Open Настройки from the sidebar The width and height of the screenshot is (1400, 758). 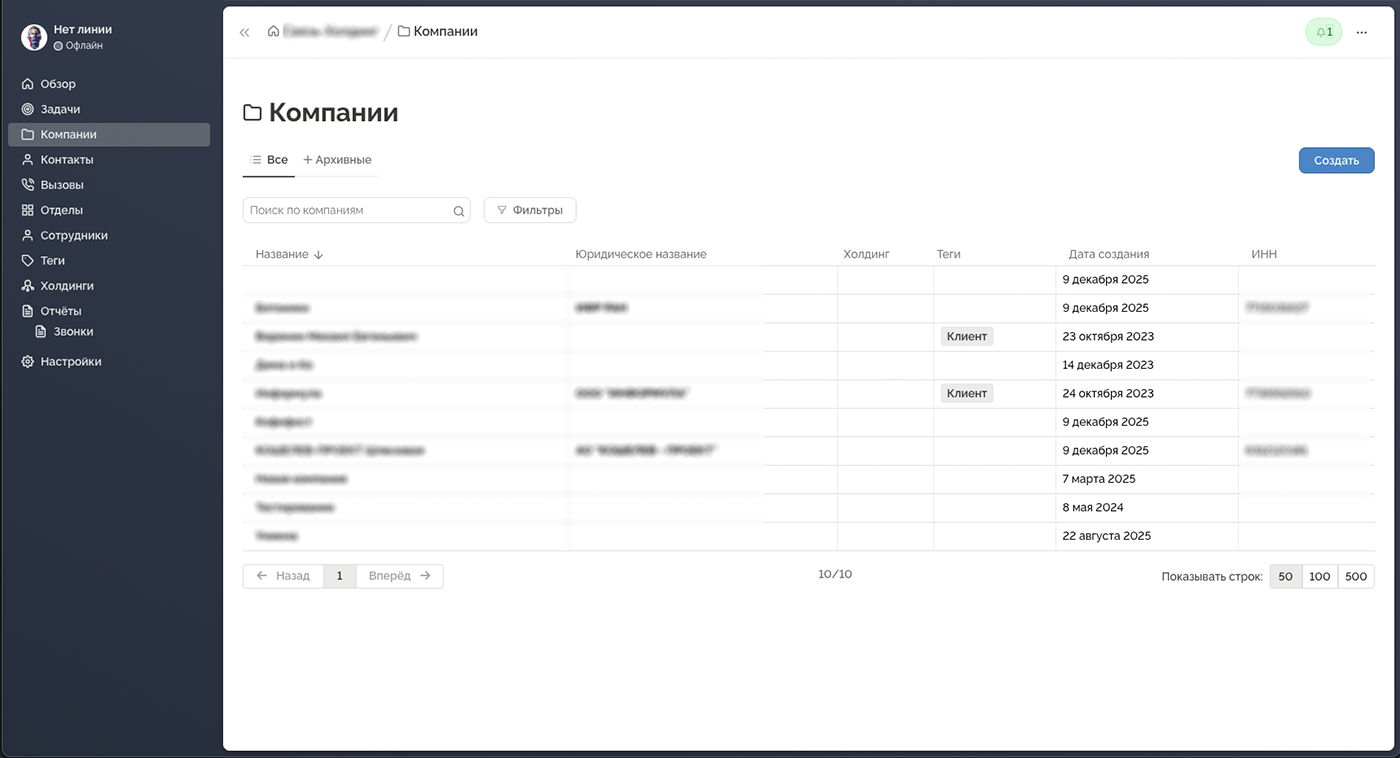[70, 362]
